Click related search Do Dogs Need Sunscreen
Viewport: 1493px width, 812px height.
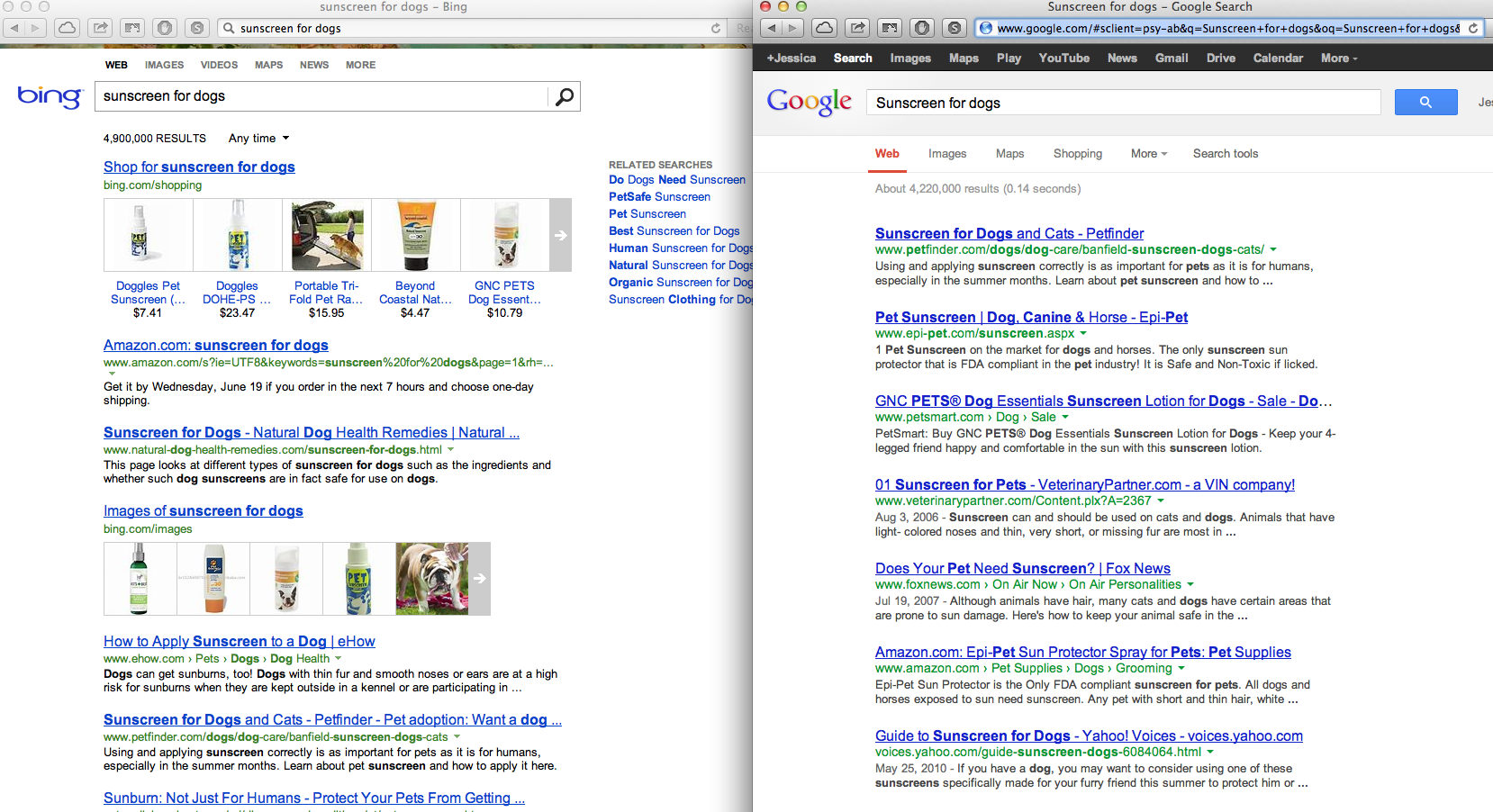click(677, 180)
